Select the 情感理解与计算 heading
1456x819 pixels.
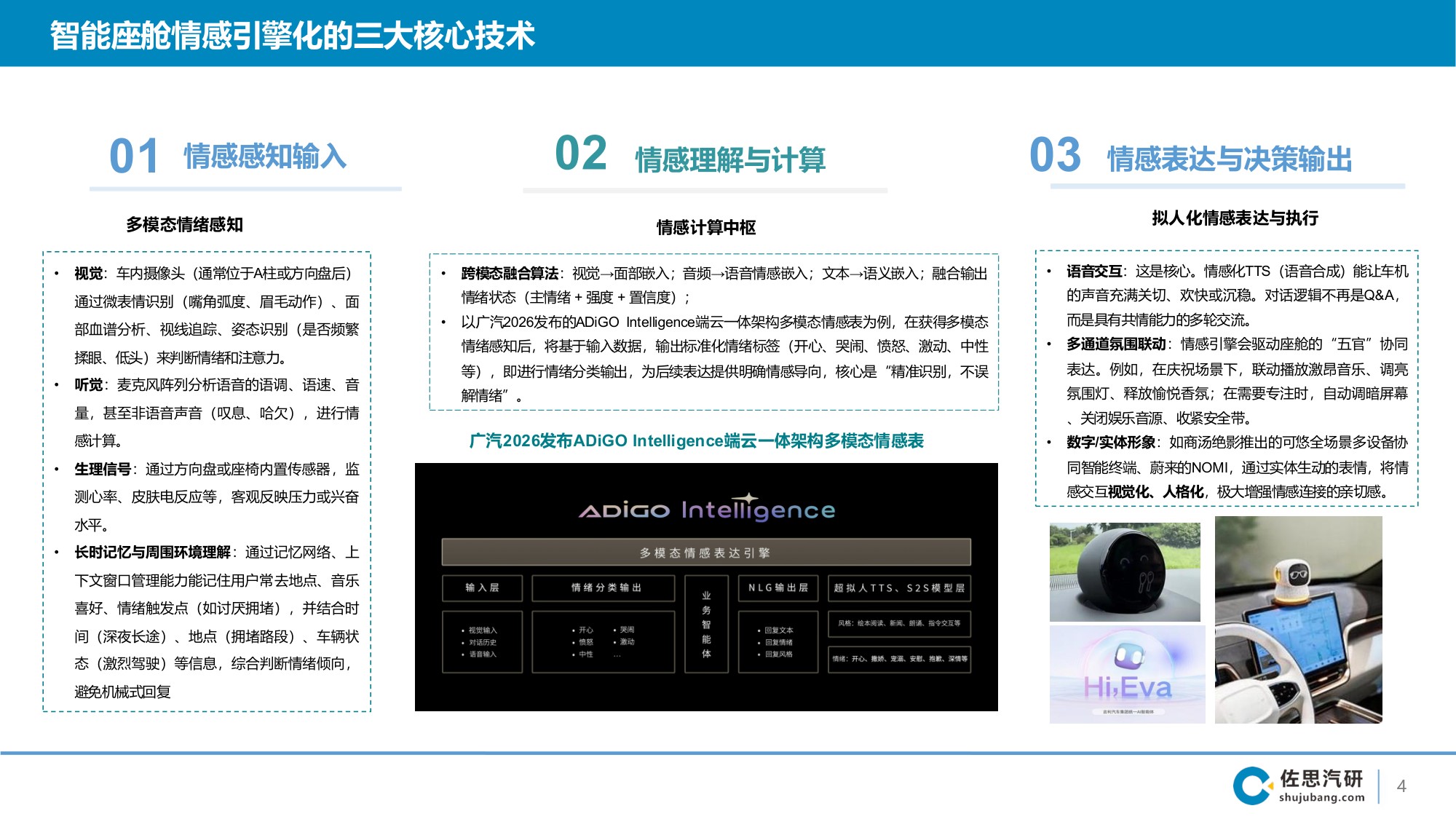point(730,160)
